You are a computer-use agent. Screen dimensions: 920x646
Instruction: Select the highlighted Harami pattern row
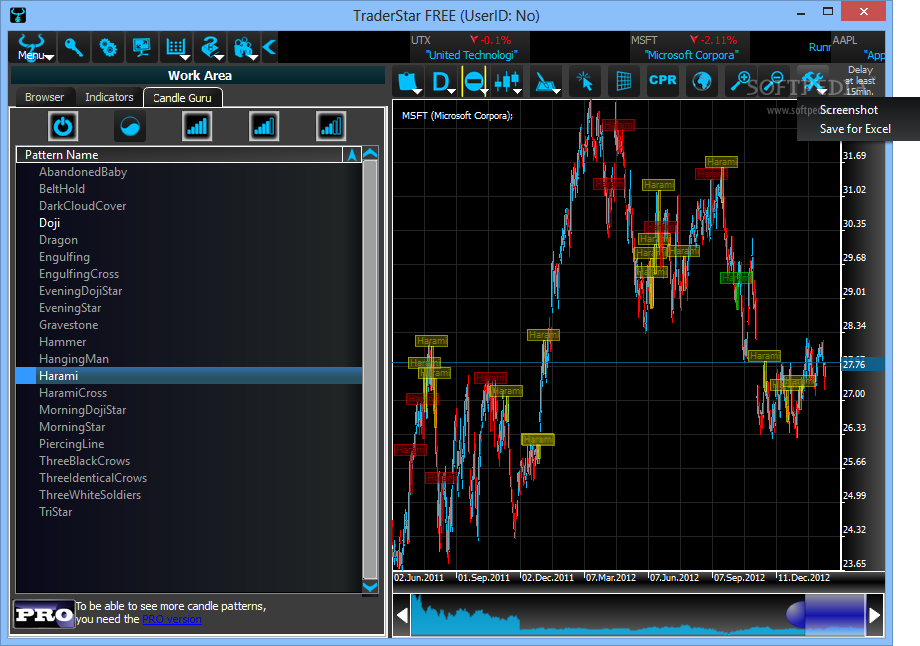click(189, 376)
